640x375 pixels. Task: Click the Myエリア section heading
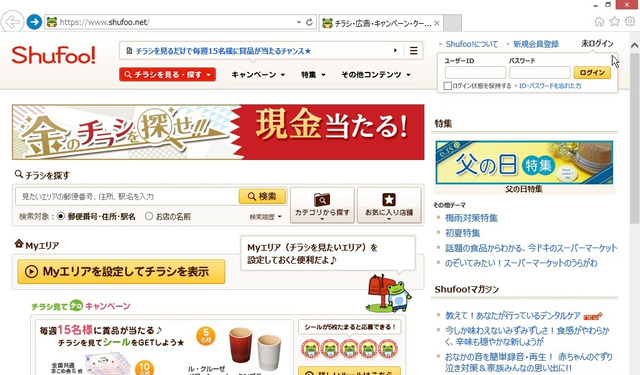click(37, 245)
